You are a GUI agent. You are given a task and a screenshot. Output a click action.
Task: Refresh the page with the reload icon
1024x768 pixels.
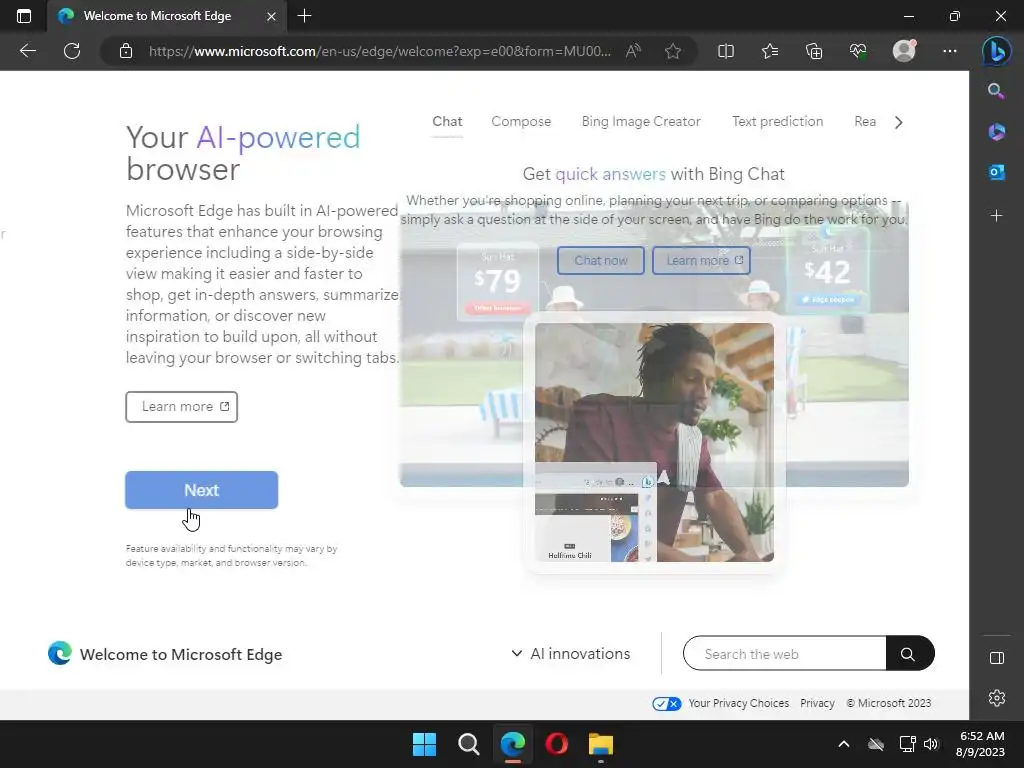pyautogui.click(x=72, y=51)
